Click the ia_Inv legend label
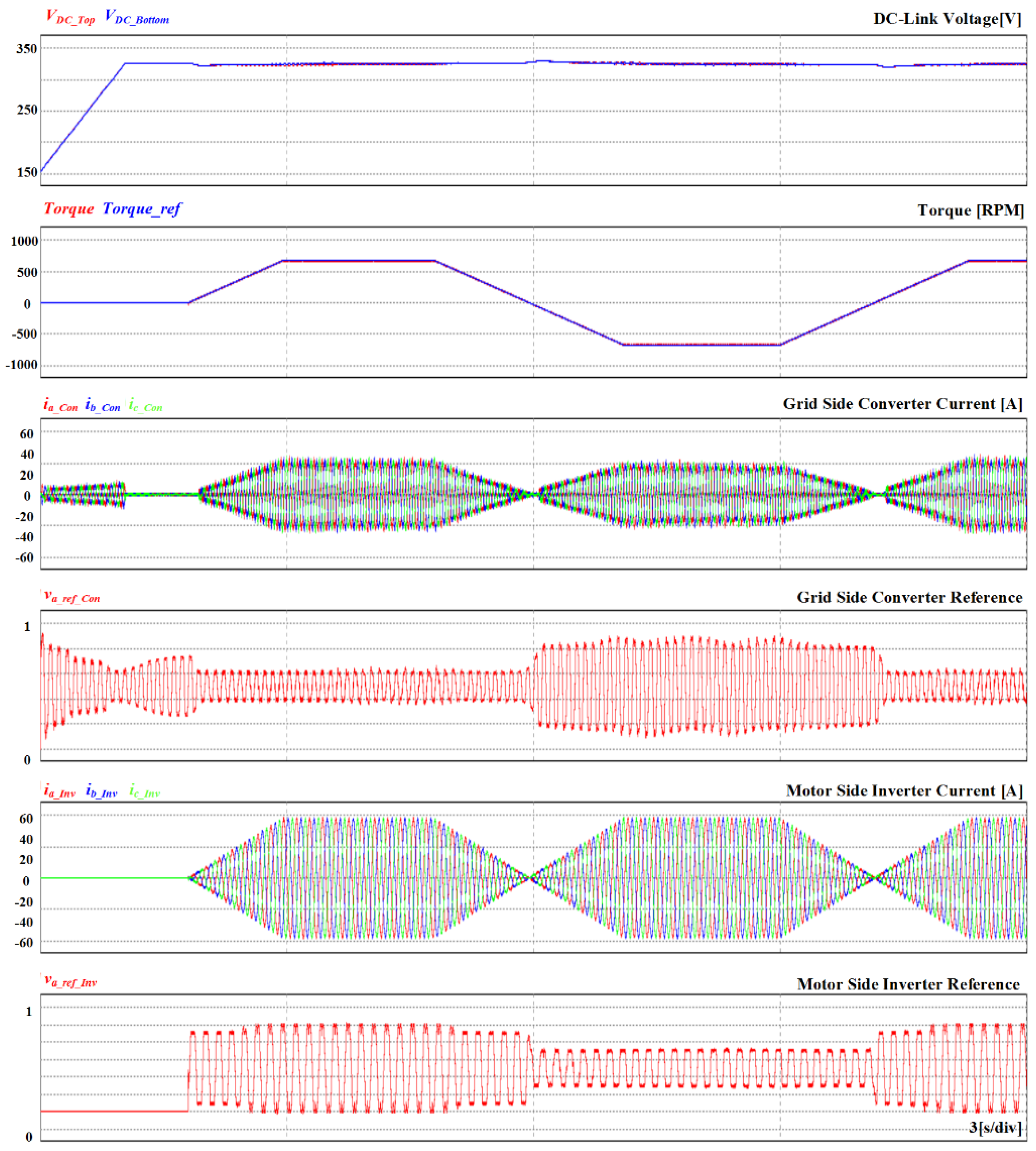Viewport: 1036px width, 1151px height. (59, 791)
